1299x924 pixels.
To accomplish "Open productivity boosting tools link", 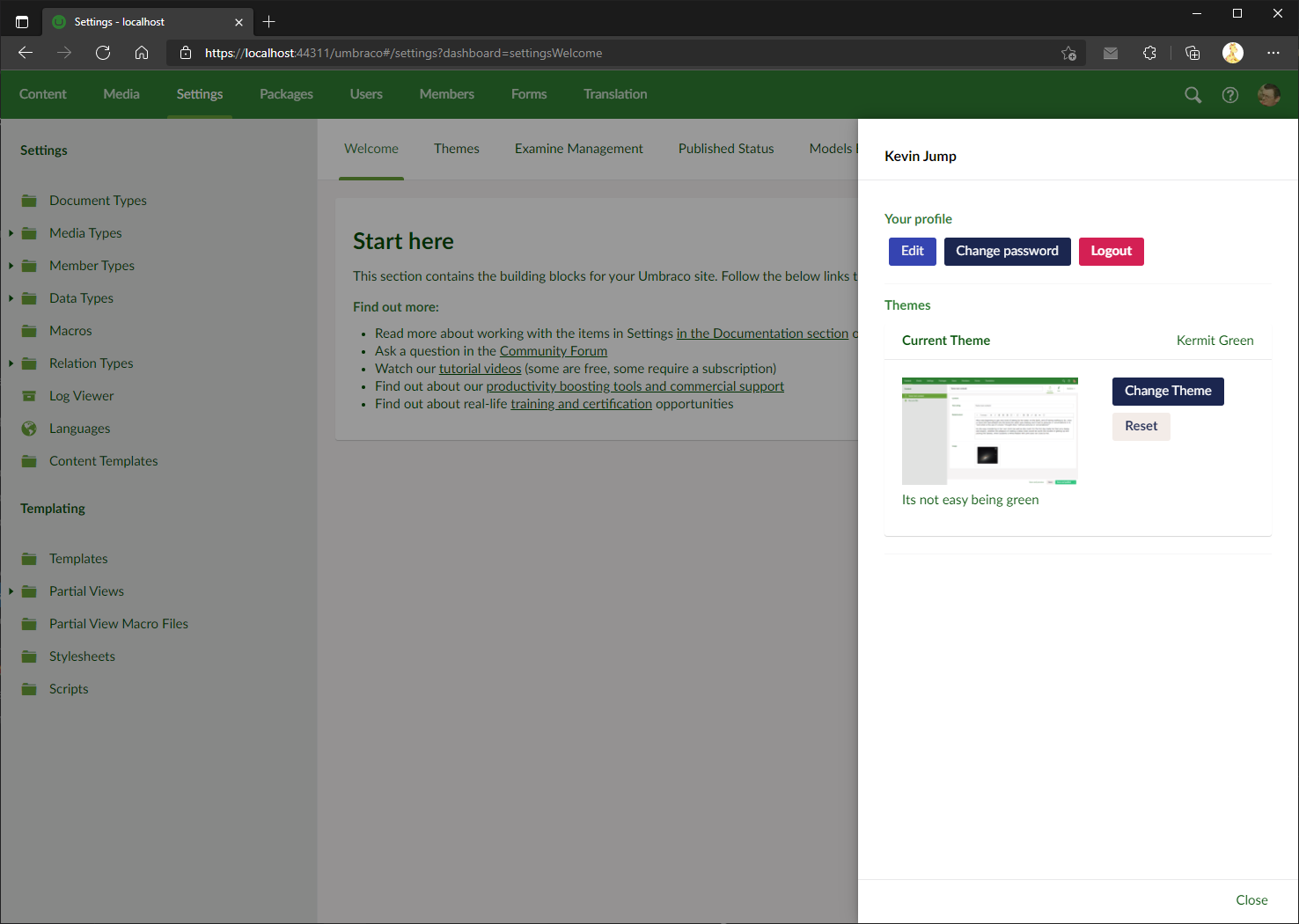I will tap(635, 386).
